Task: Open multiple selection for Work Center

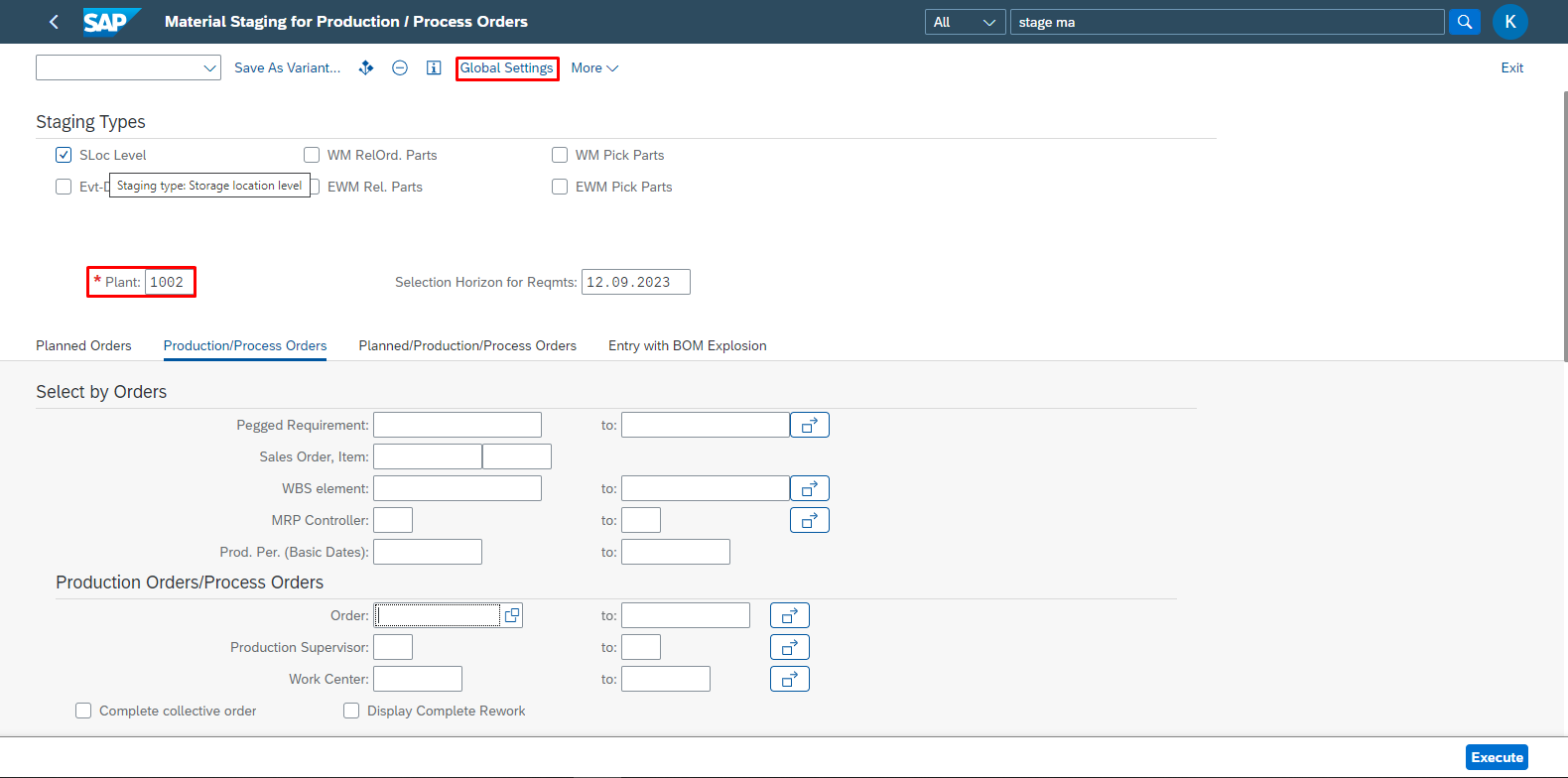Action: coord(789,679)
